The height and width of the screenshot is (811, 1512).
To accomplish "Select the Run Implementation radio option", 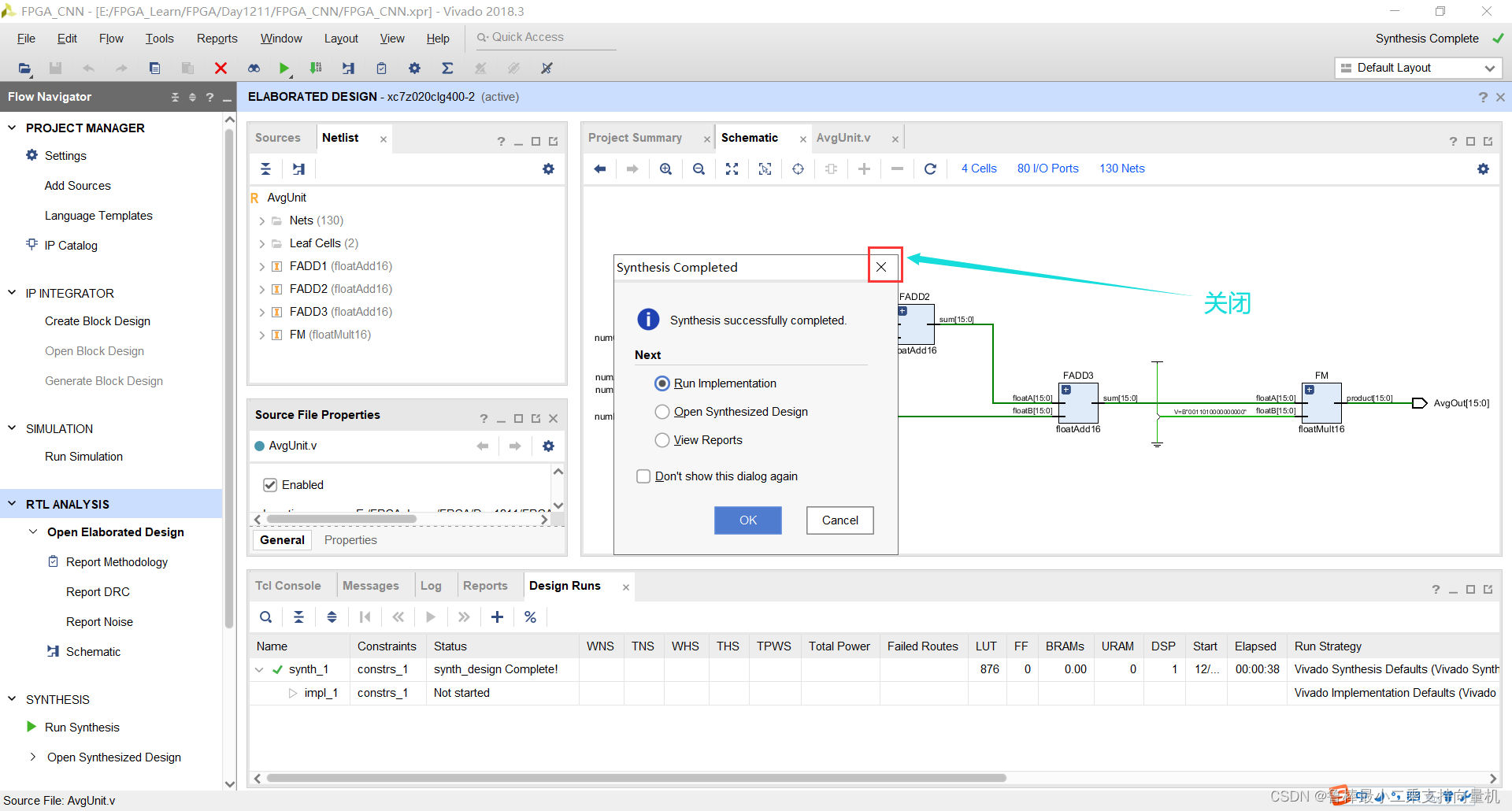I will 662,383.
